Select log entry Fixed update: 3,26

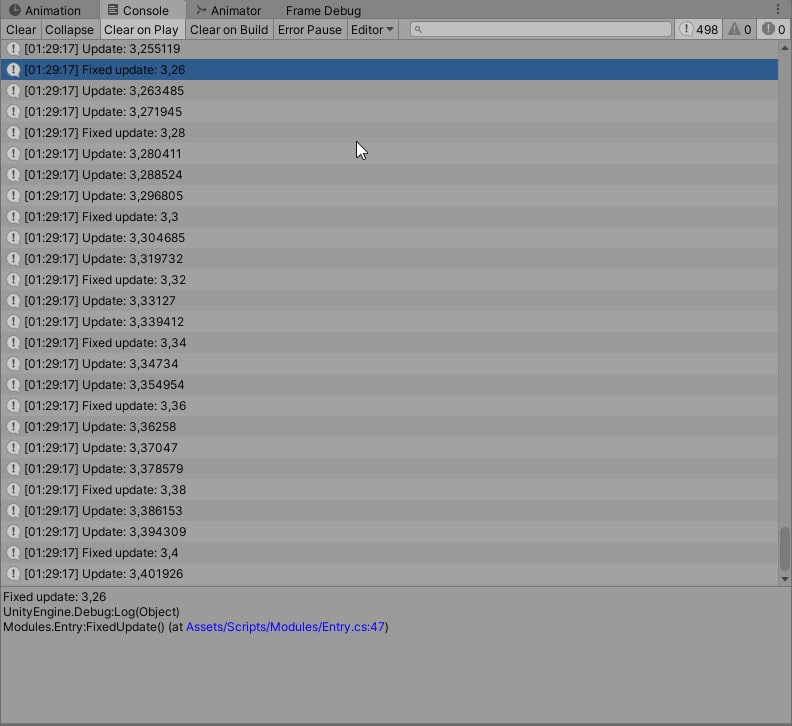point(389,70)
